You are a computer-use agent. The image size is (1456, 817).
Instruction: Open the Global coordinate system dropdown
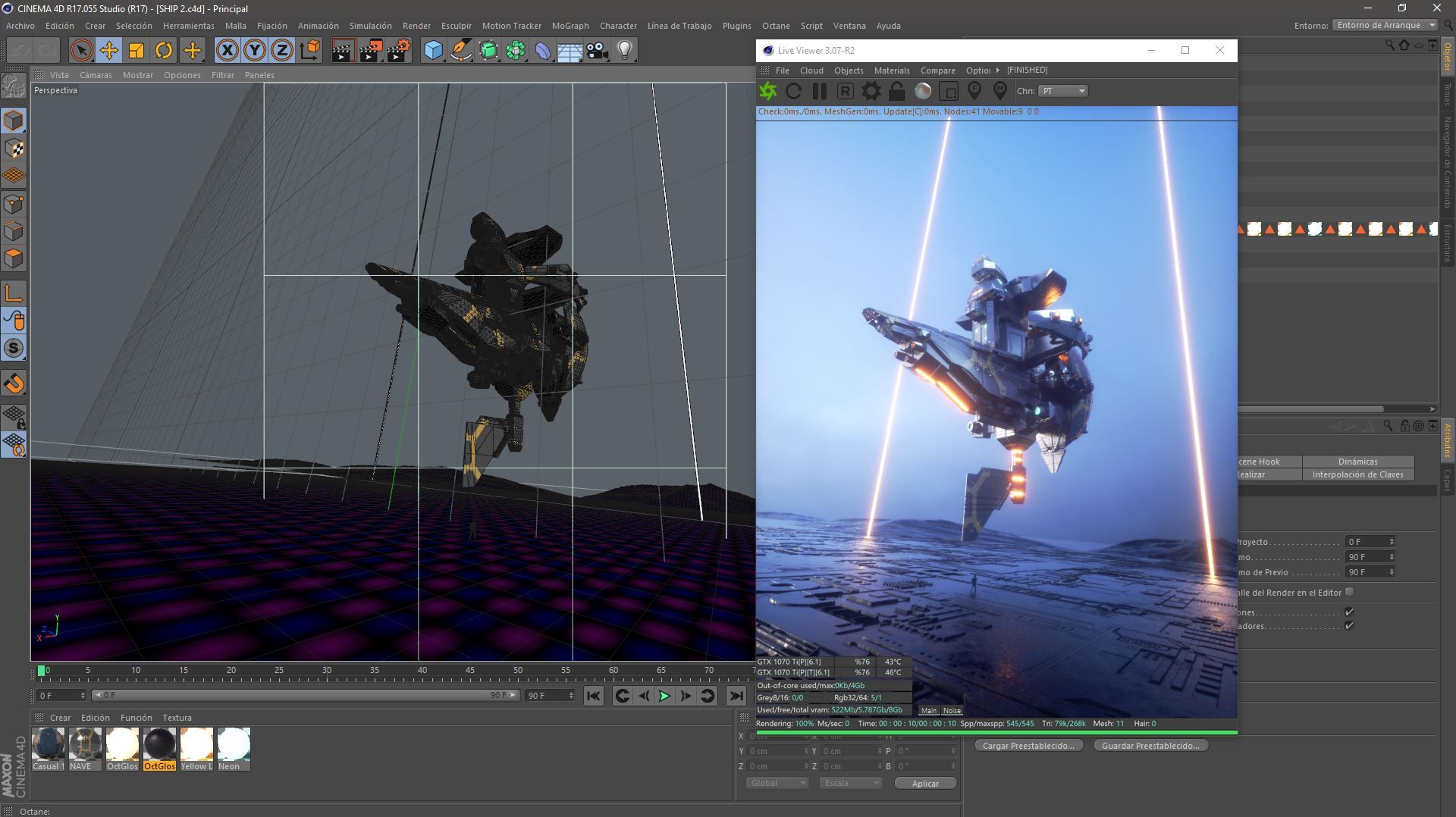(777, 783)
